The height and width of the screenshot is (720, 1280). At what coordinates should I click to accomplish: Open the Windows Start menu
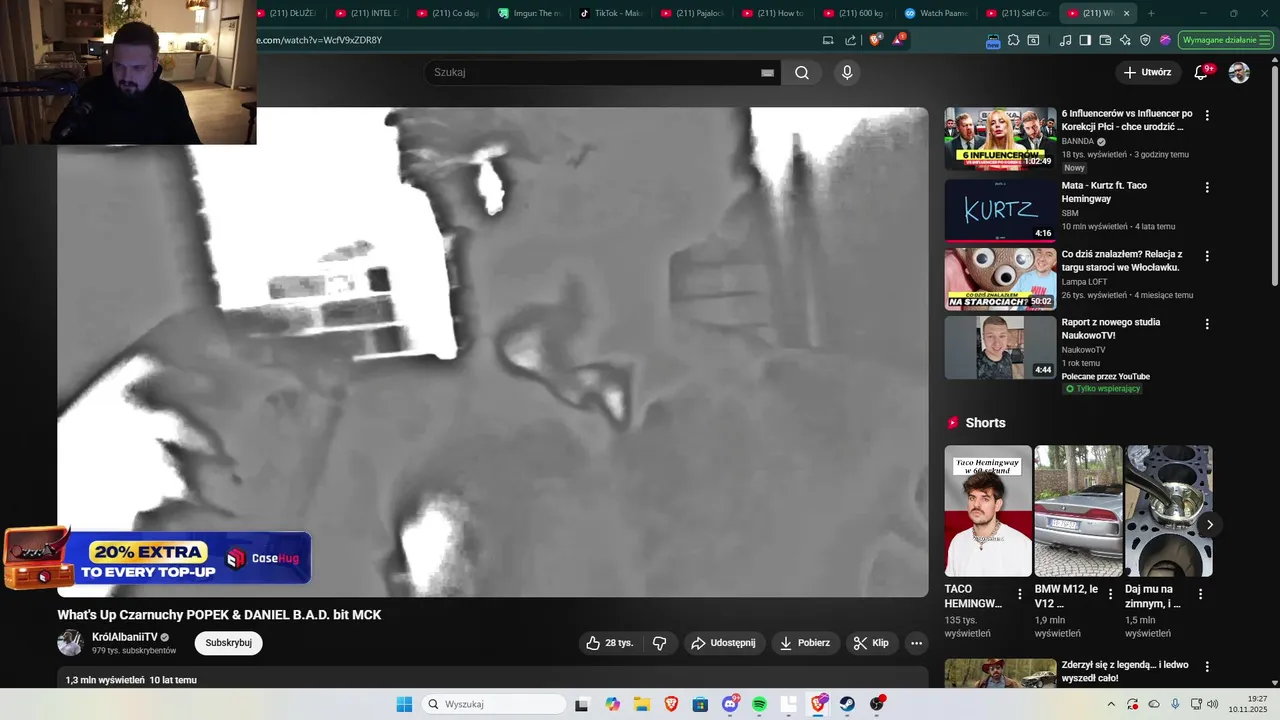point(404,704)
